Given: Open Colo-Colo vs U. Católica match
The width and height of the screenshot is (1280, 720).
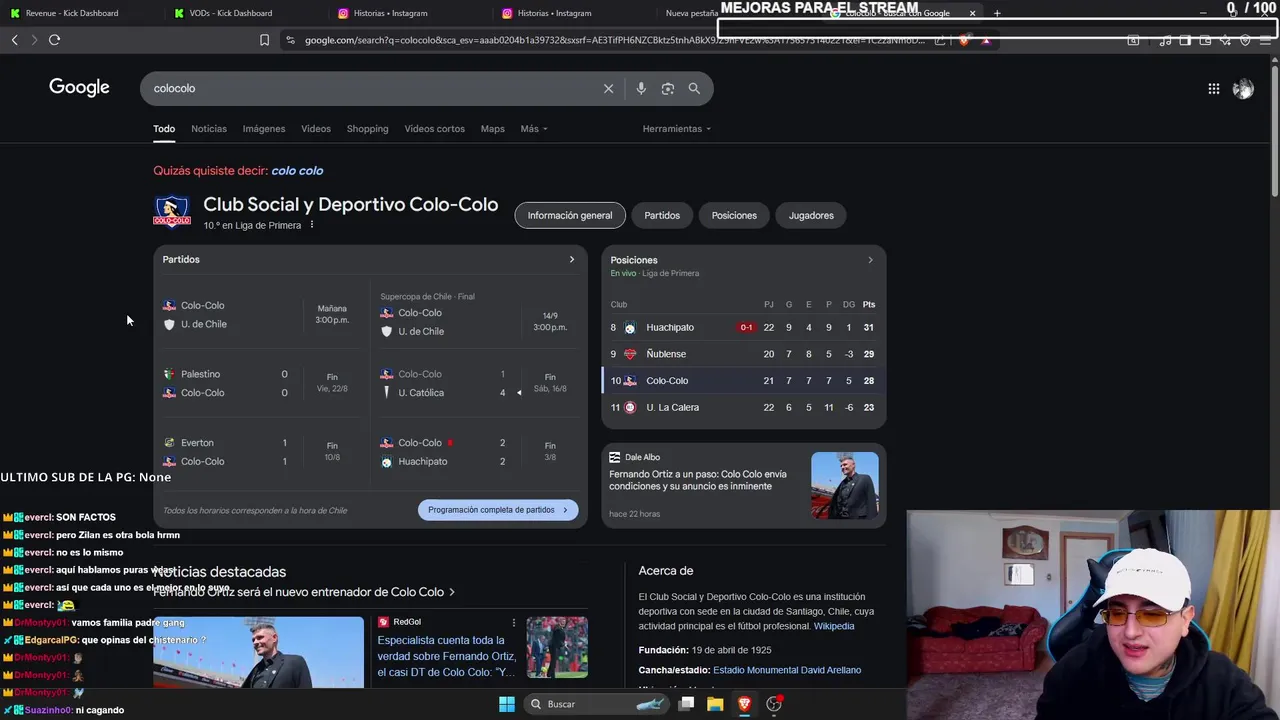Looking at the screenshot, I should [x=476, y=383].
